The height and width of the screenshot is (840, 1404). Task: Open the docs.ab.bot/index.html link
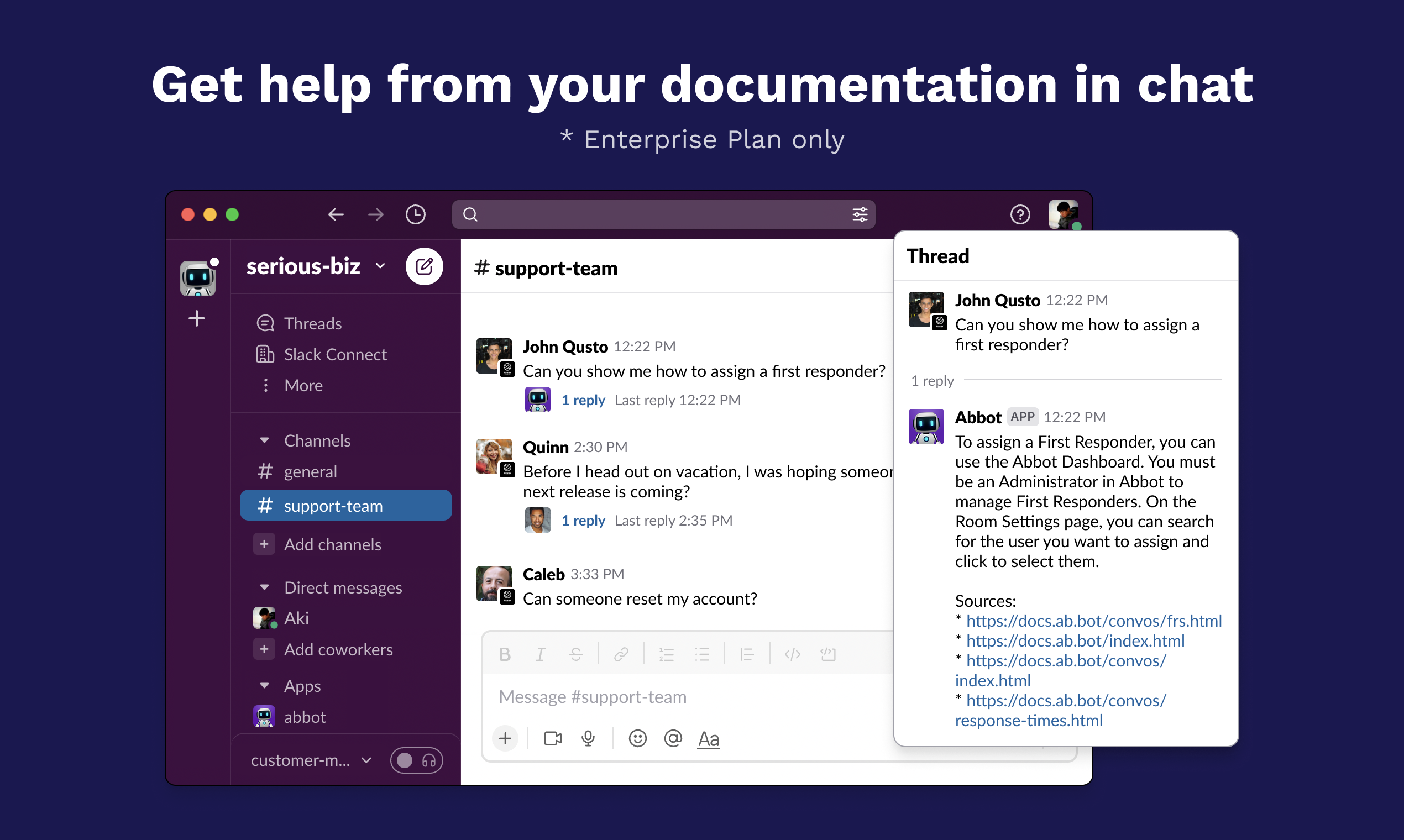1075,641
